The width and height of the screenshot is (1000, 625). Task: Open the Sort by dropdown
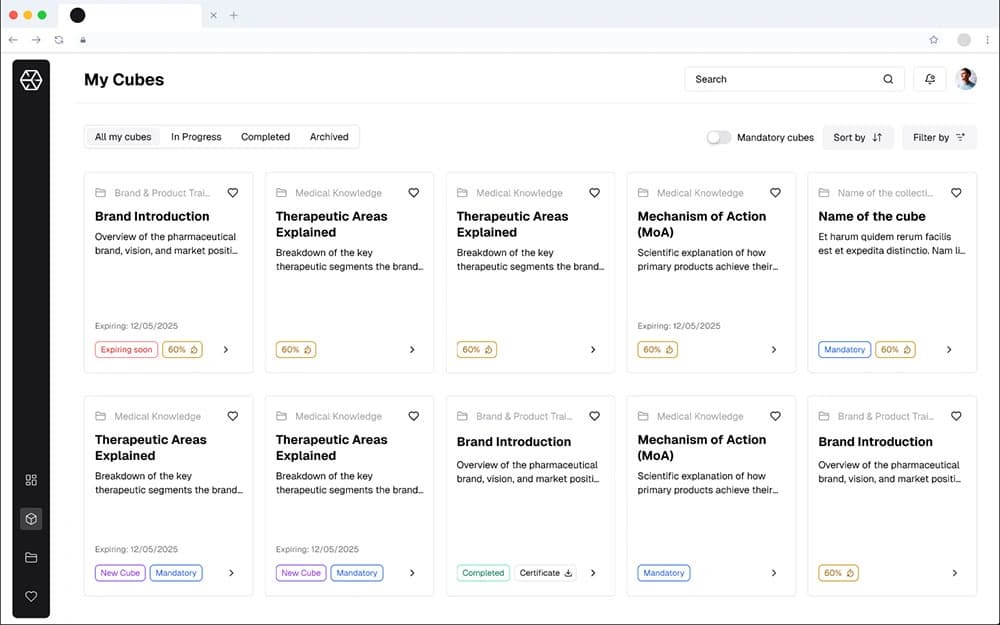[857, 137]
